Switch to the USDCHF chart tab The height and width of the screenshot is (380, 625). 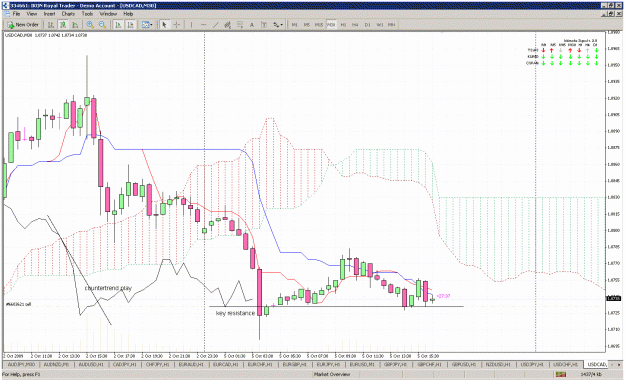point(566,364)
